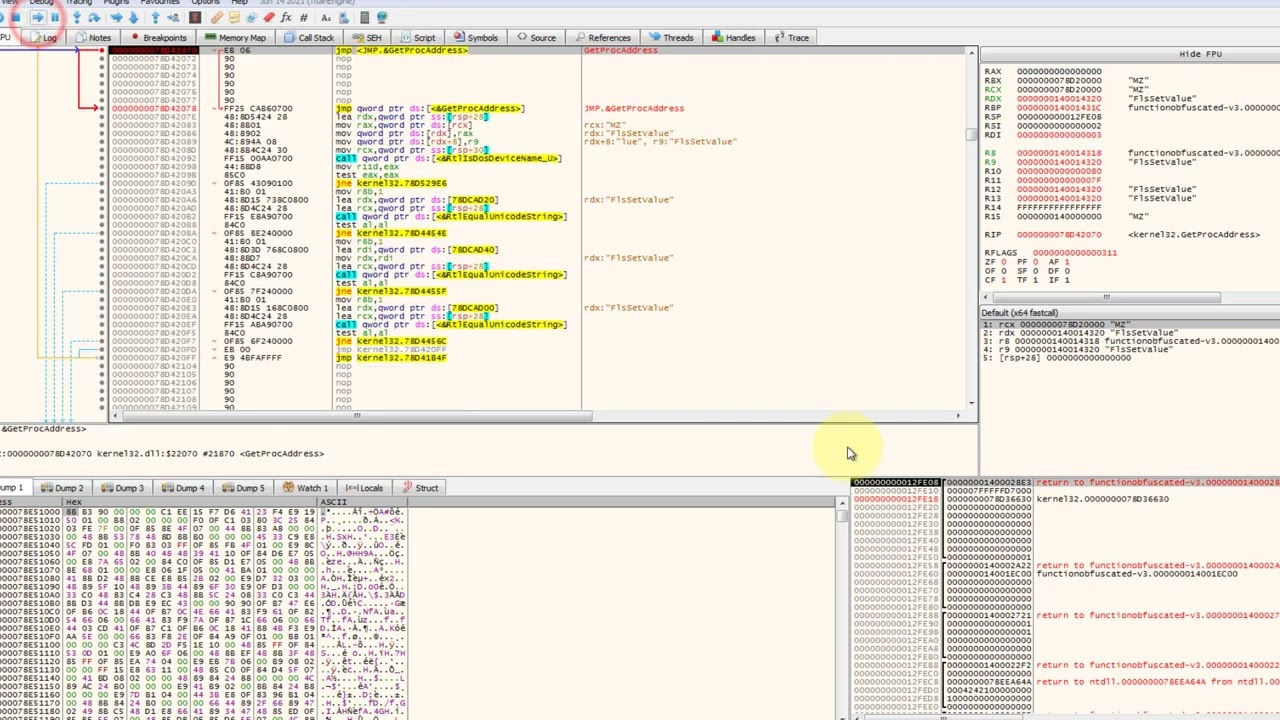Open the Watch 1 tab
This screenshot has height=720, width=1280.
(x=305, y=488)
